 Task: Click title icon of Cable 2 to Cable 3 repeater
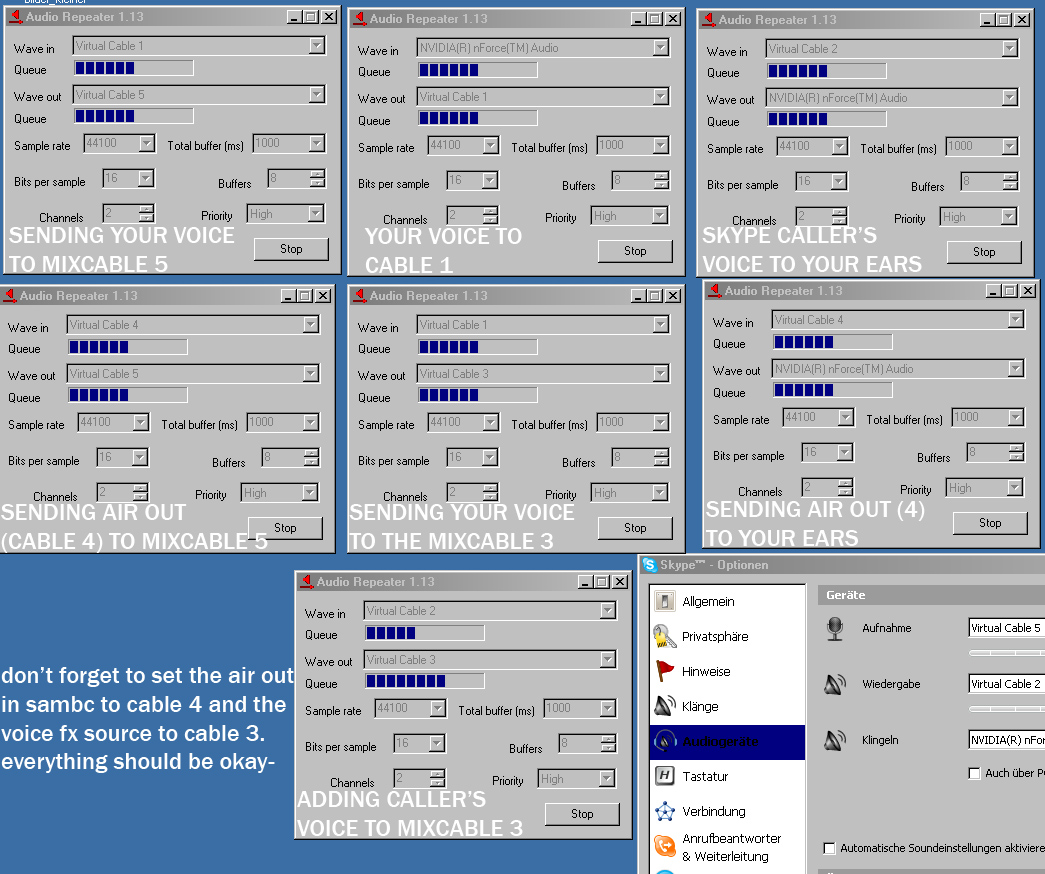click(307, 581)
